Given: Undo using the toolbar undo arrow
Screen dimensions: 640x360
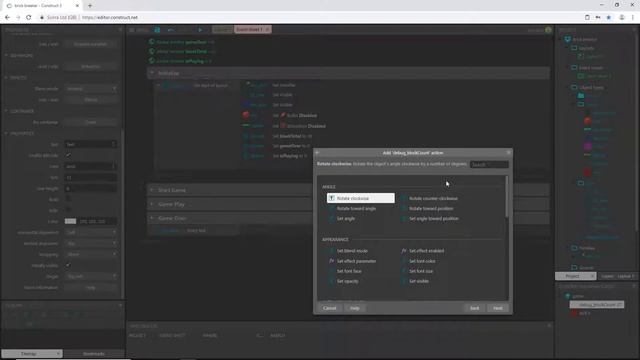Looking at the screenshot, I should [x=171, y=30].
